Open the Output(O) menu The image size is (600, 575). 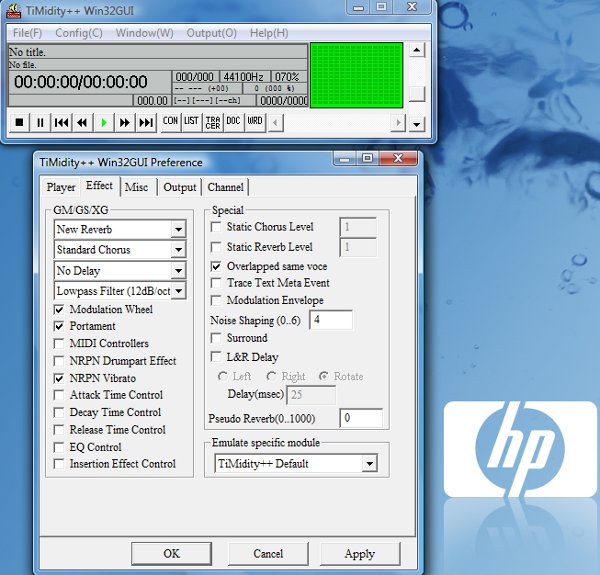[212, 33]
